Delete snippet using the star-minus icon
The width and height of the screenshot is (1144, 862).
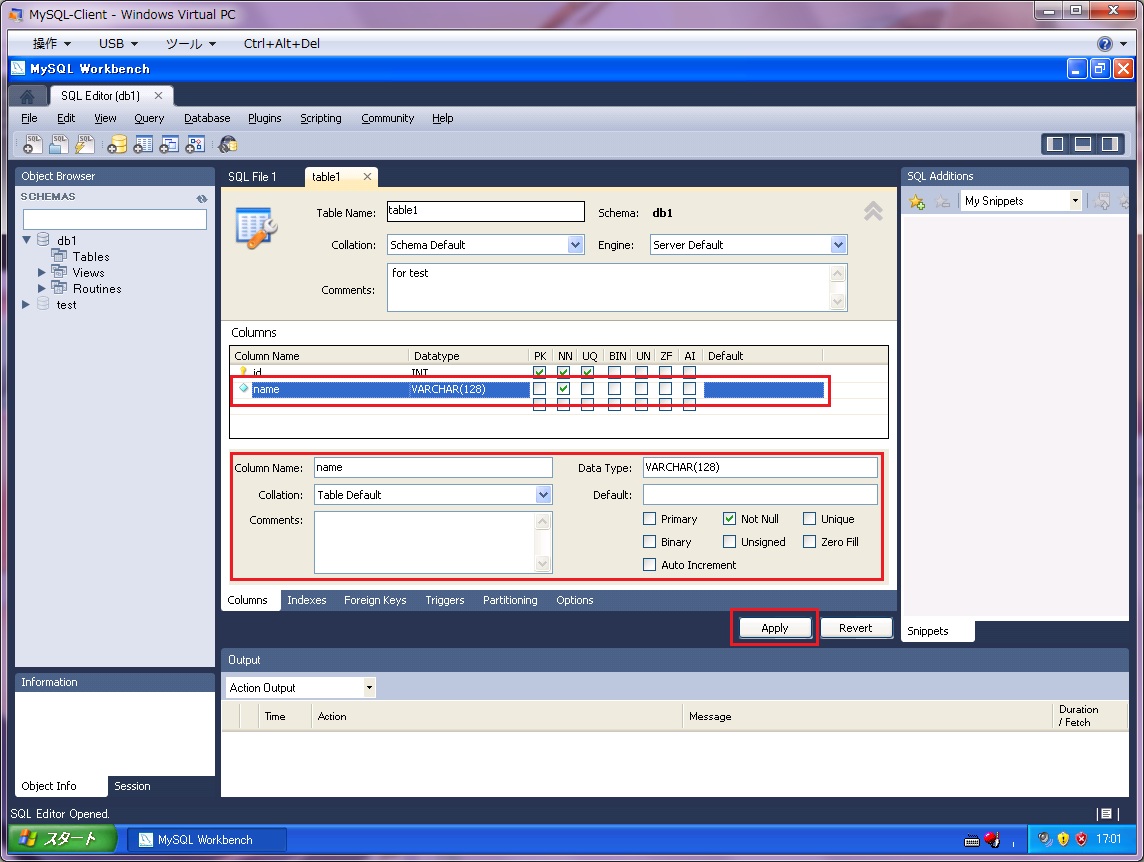[x=943, y=201]
